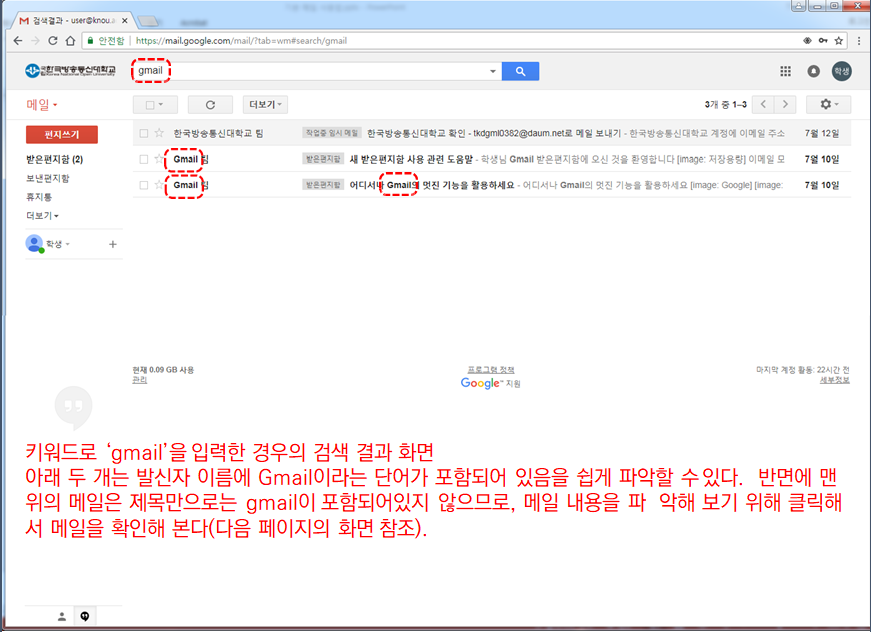Viewport: 871px width, 632px height.
Task: Open the notifications bell
Action: point(813,71)
